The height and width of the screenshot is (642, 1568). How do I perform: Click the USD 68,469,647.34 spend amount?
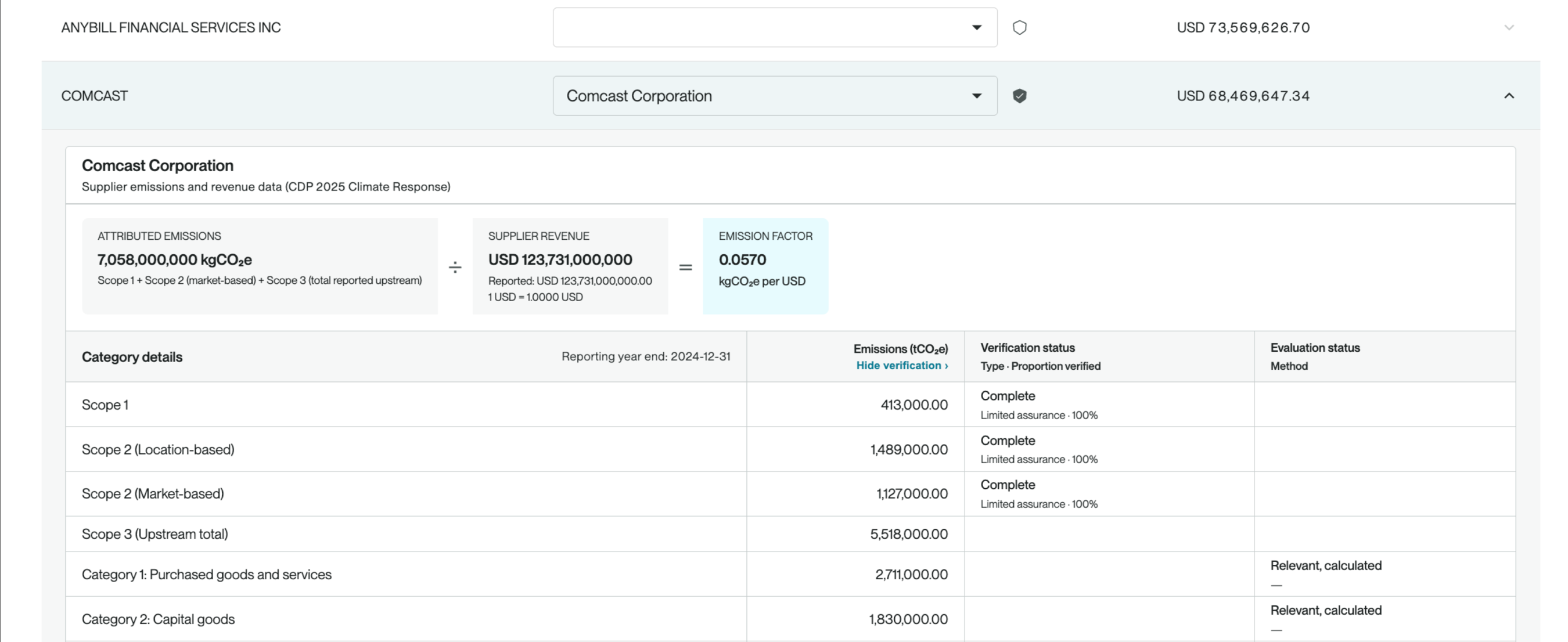[x=1243, y=96]
